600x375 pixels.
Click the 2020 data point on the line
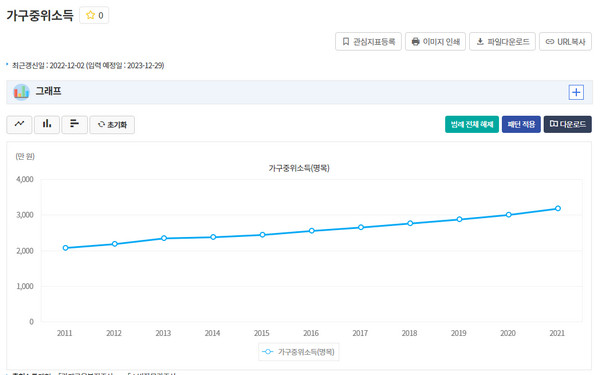(x=509, y=215)
